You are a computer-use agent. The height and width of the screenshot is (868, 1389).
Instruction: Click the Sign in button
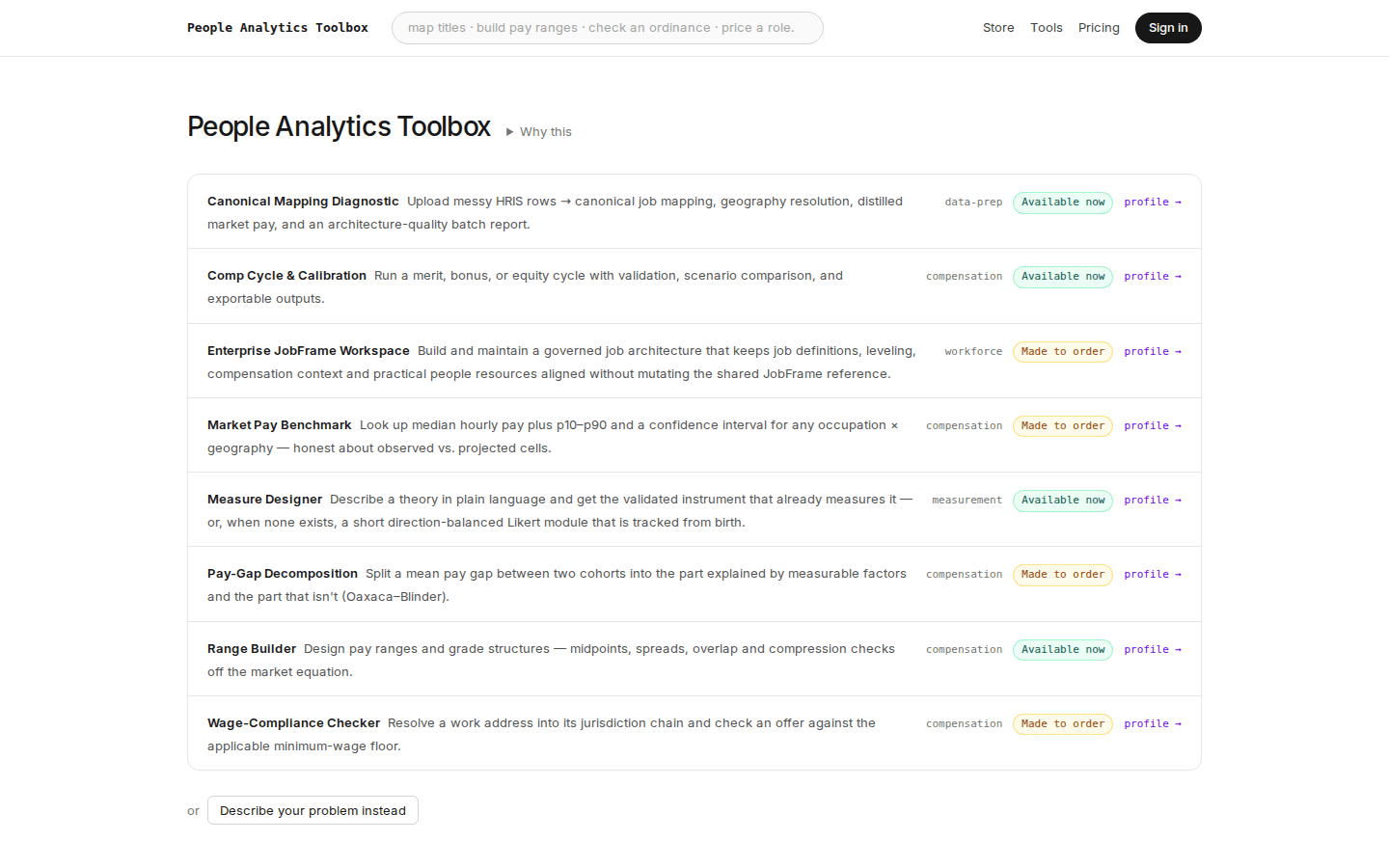click(x=1168, y=28)
